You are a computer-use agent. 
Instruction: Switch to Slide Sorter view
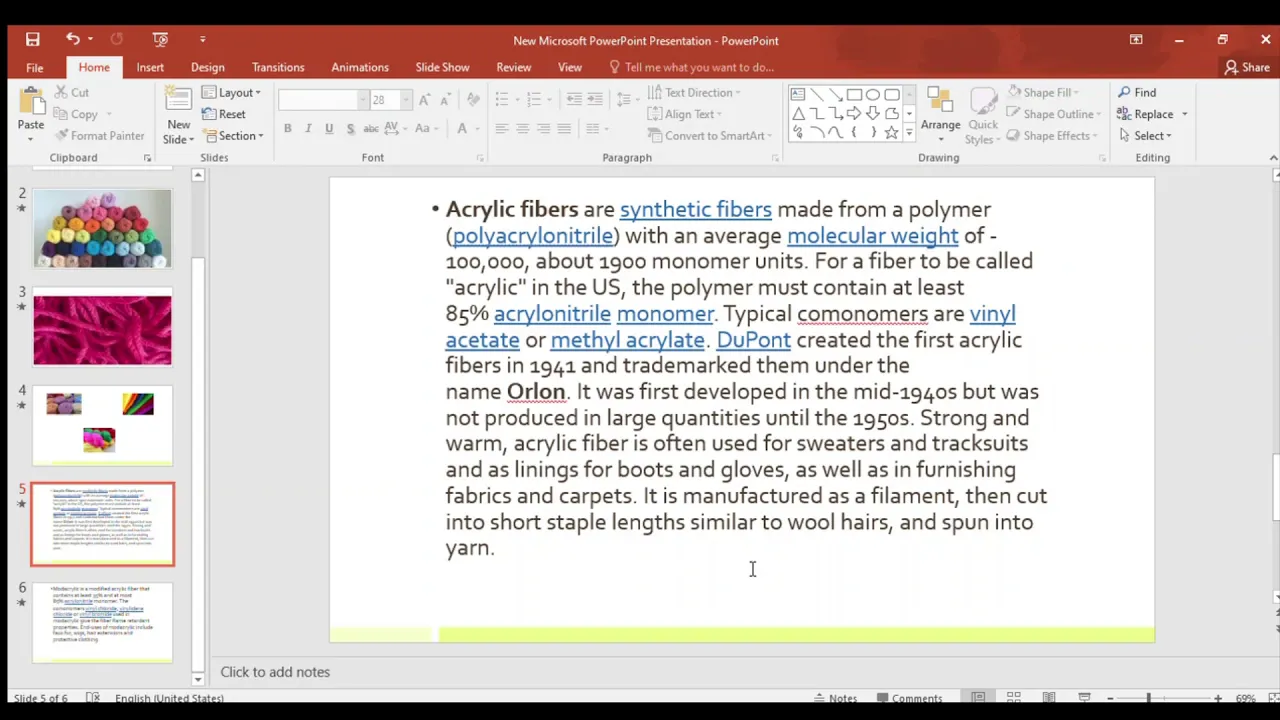click(1014, 698)
